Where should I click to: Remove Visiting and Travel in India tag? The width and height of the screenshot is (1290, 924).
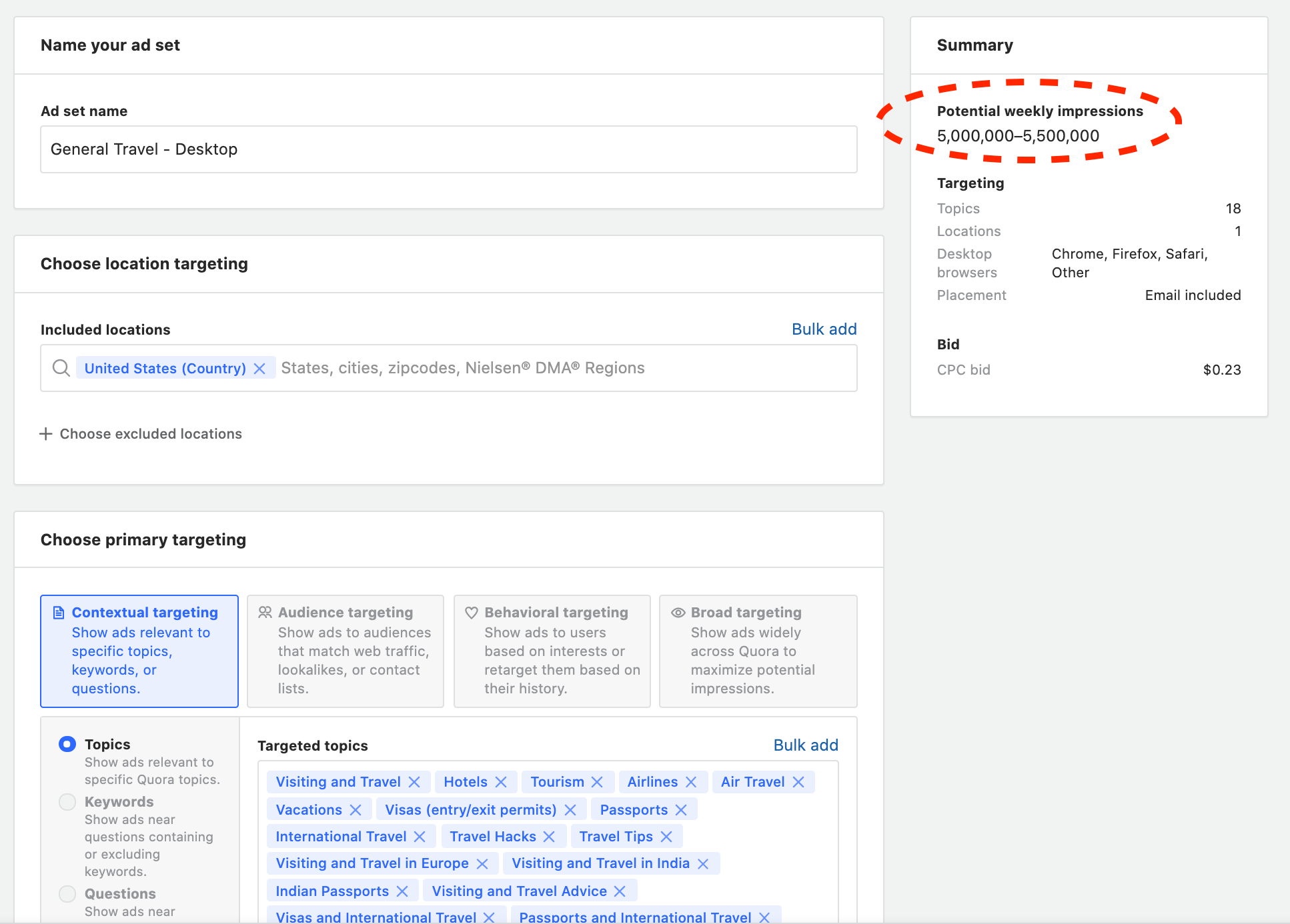click(x=703, y=864)
